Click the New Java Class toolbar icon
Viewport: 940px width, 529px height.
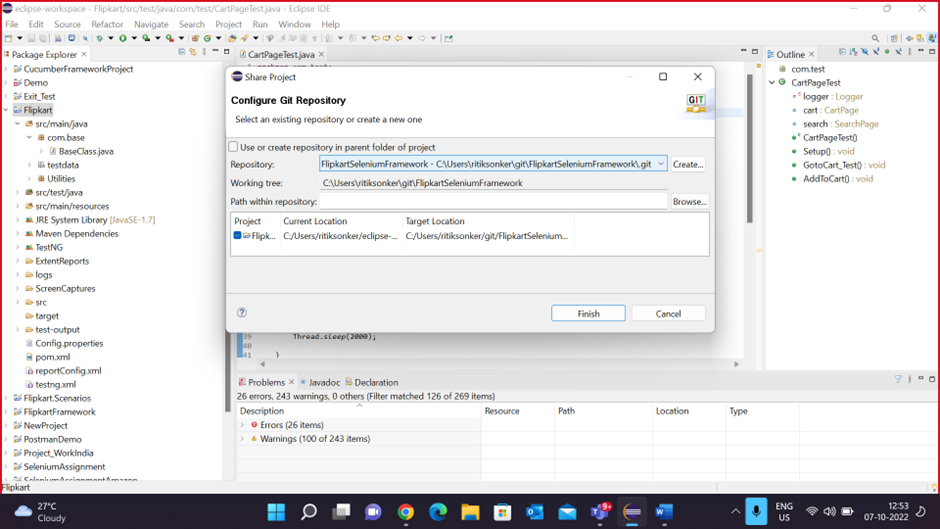[207, 38]
